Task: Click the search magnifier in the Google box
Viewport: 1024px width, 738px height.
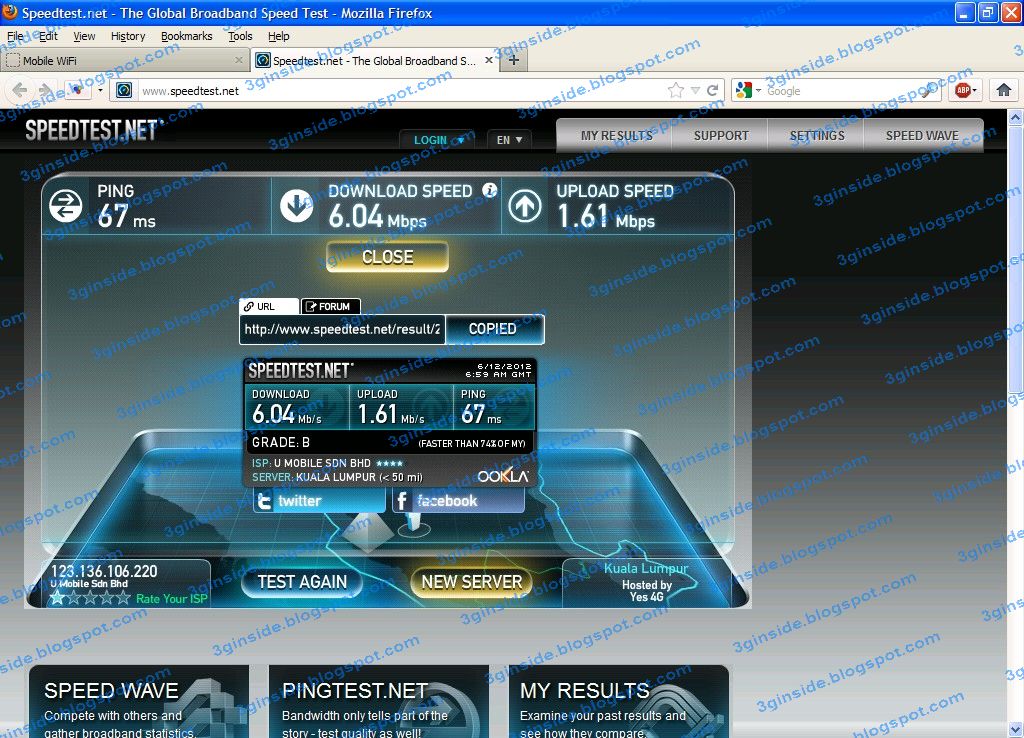Action: click(929, 91)
